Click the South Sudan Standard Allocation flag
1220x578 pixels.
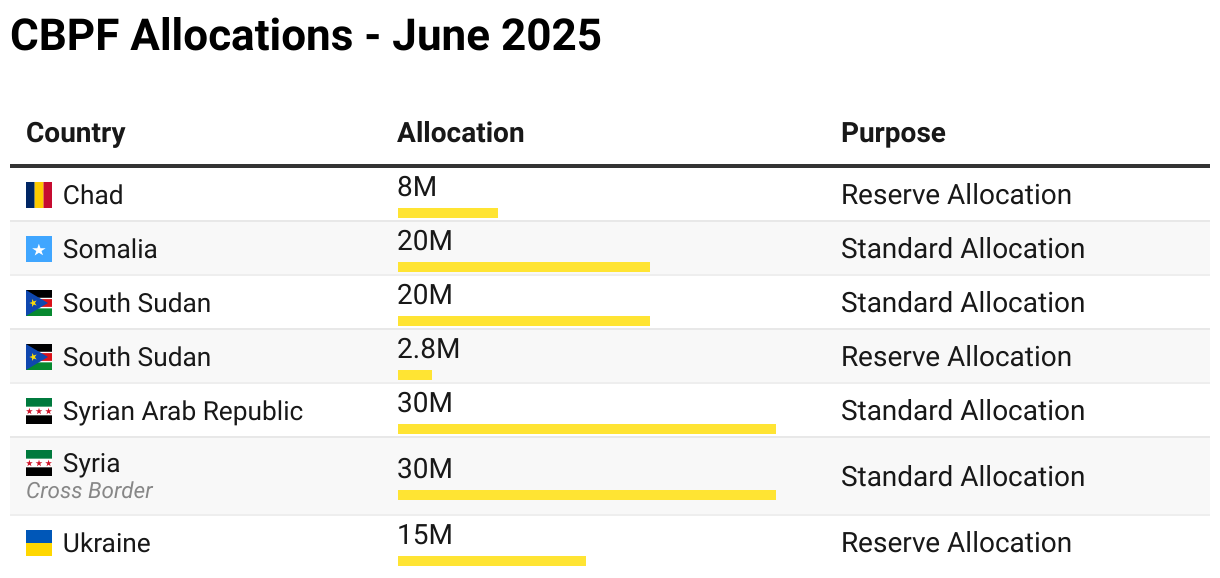coord(39,303)
